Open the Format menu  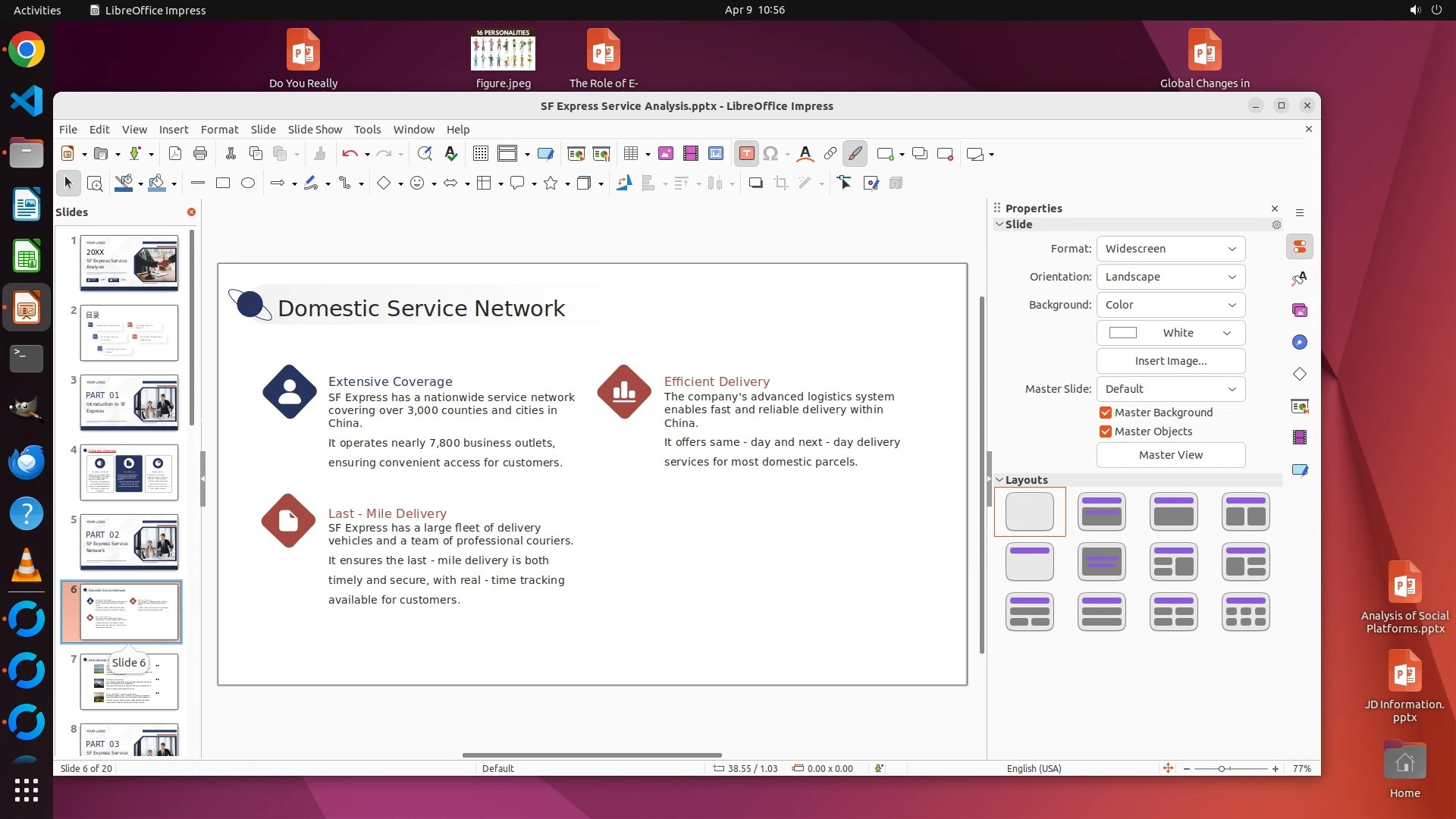click(x=219, y=130)
